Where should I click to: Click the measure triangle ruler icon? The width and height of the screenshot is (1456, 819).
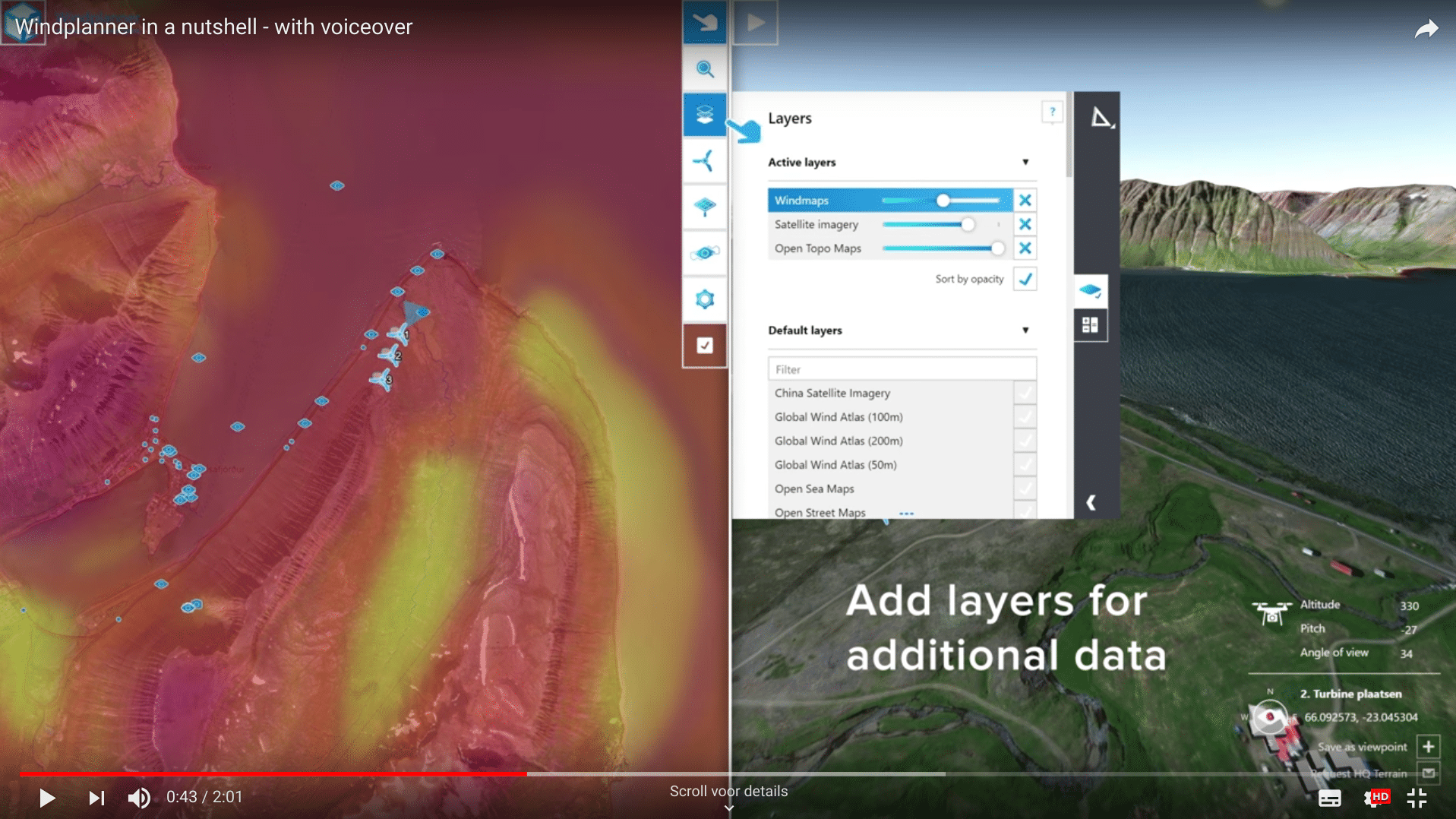coord(1101,118)
